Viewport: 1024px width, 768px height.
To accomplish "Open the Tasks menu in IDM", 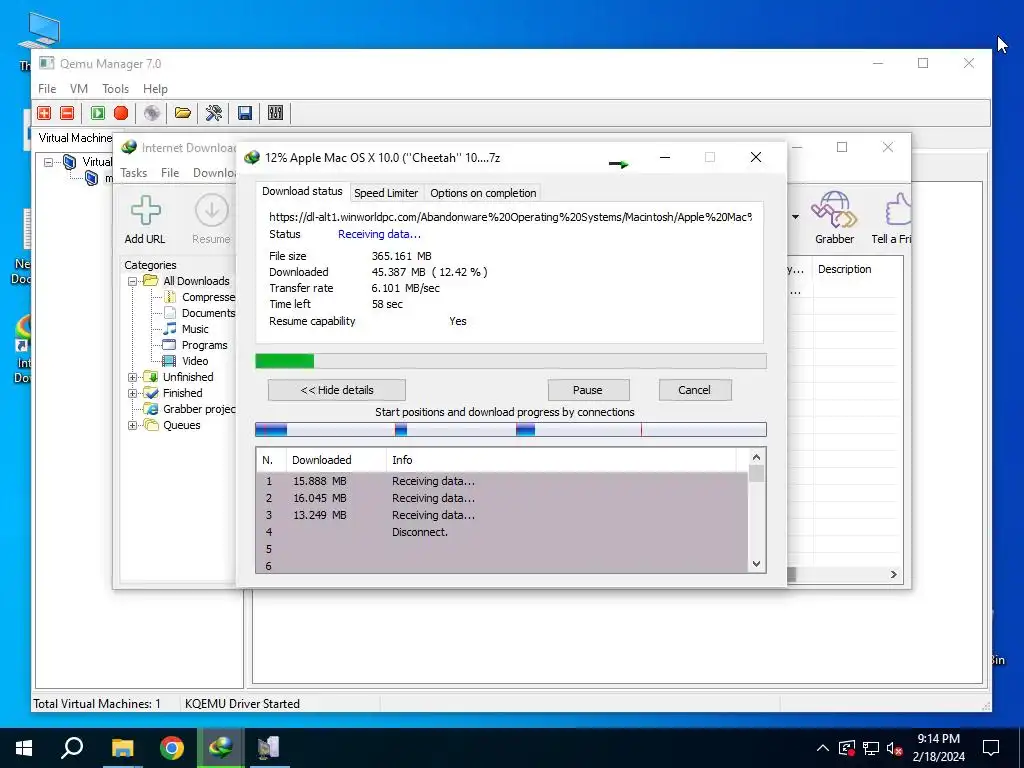I will coord(134,173).
